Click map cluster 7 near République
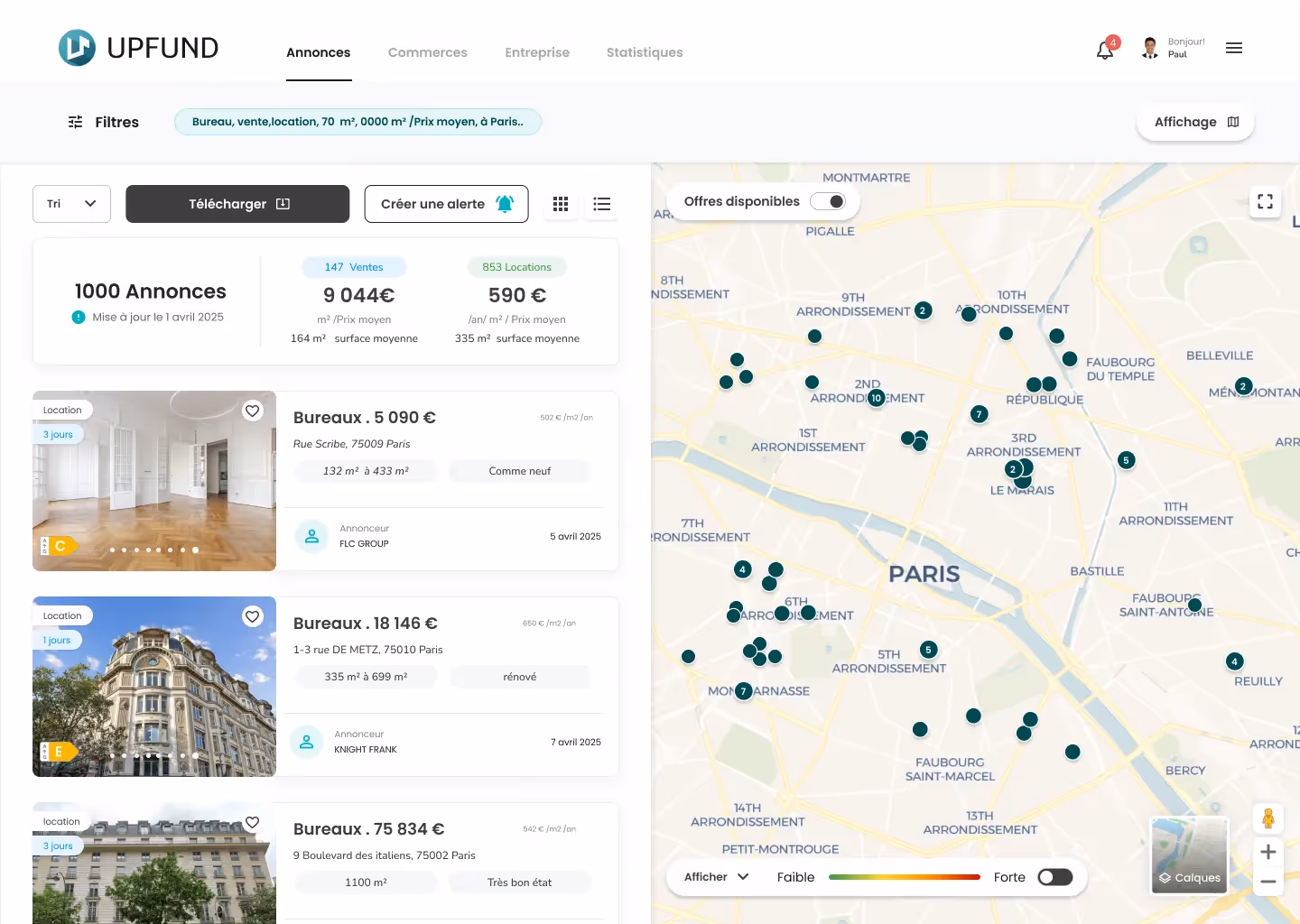The height and width of the screenshot is (924, 1300). pos(980,414)
